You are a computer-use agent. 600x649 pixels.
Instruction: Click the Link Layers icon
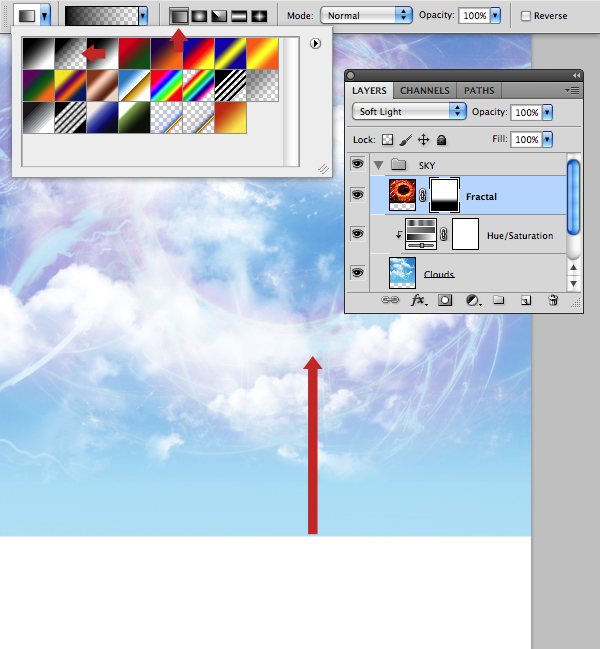390,300
